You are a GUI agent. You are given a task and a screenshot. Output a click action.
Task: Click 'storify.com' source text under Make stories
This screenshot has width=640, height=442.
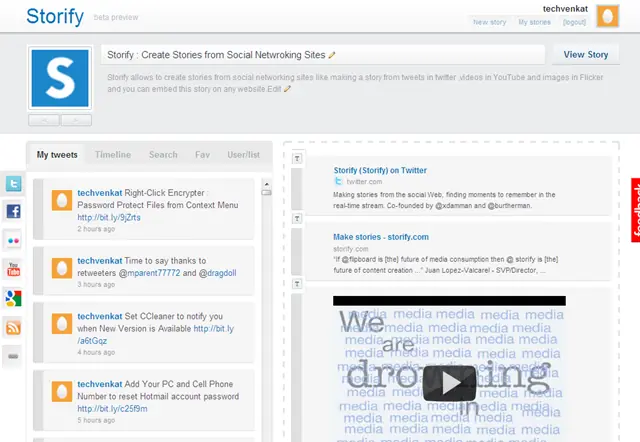point(351,249)
